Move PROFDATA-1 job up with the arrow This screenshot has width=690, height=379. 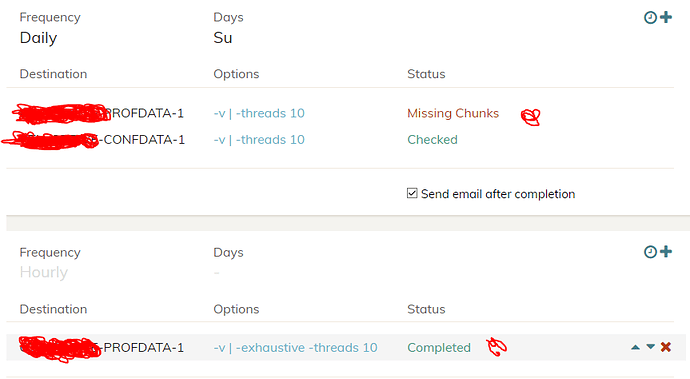click(635, 347)
